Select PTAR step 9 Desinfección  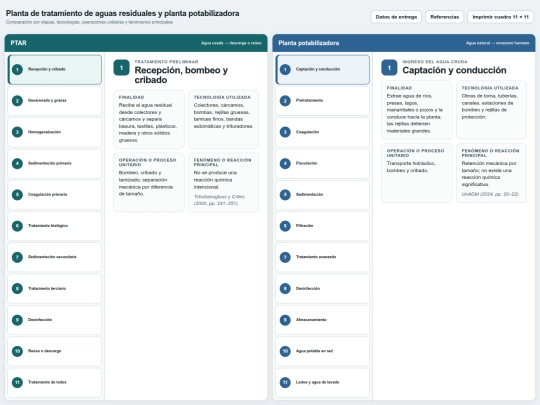click(55, 320)
